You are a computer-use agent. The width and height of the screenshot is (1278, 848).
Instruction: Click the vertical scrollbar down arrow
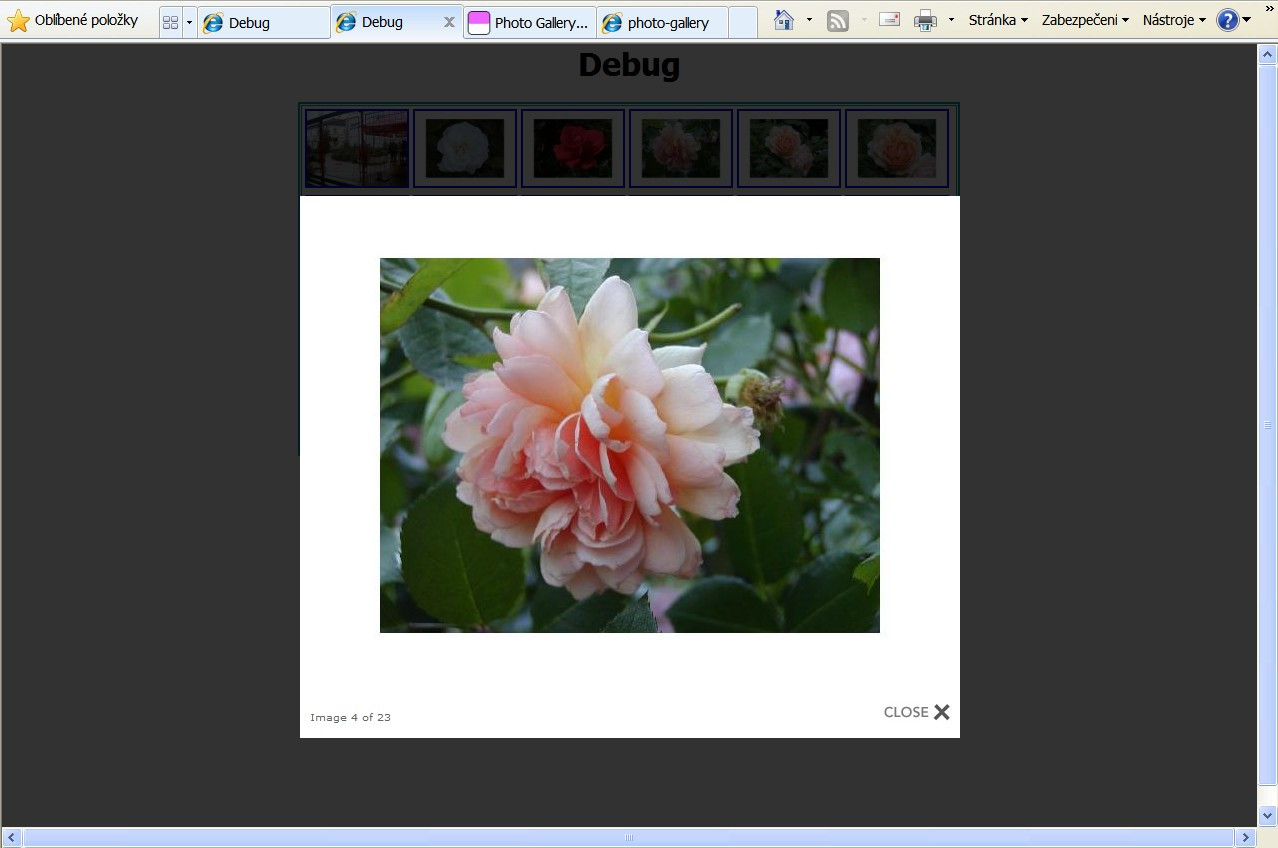pos(1267,816)
